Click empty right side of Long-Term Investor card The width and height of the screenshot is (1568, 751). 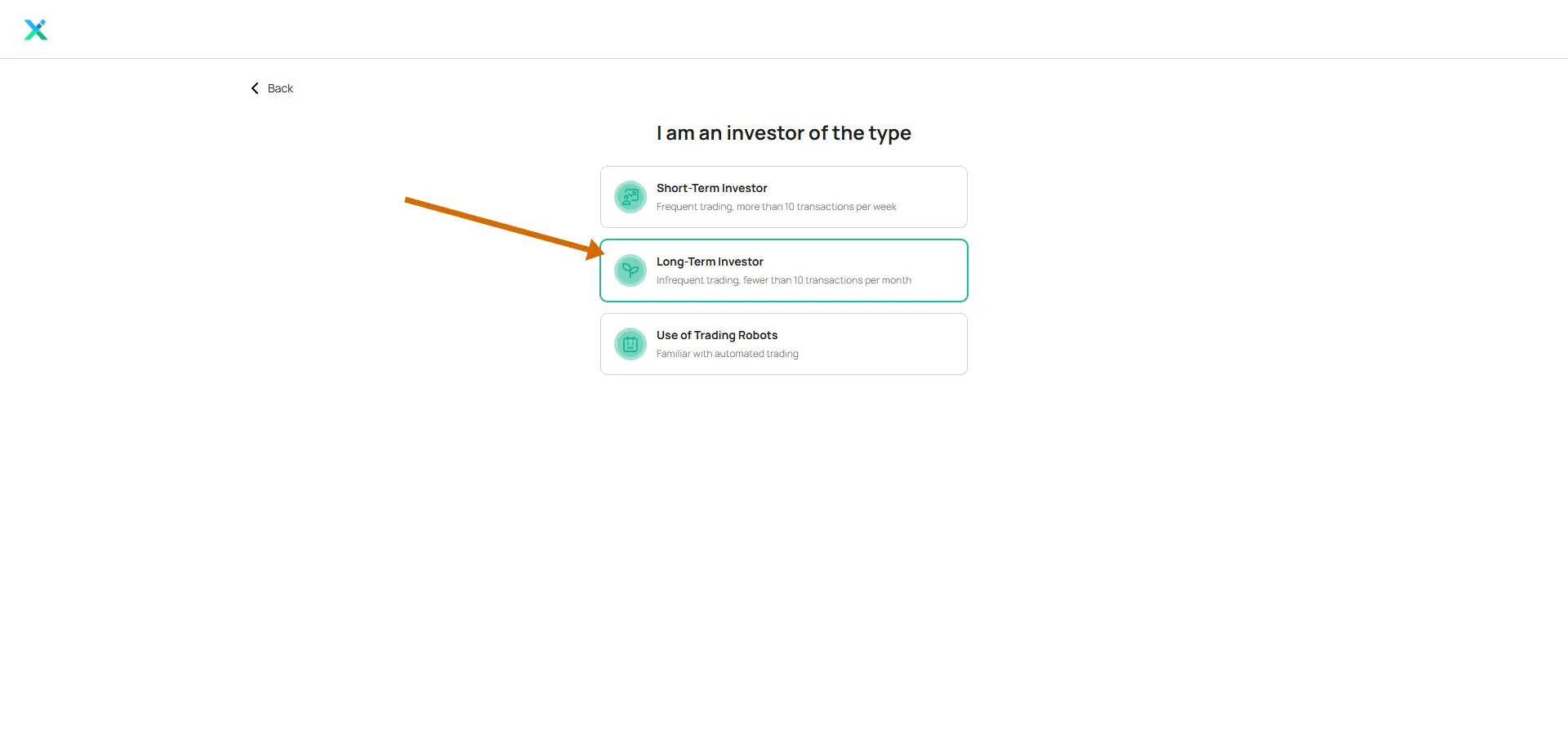click(939, 270)
